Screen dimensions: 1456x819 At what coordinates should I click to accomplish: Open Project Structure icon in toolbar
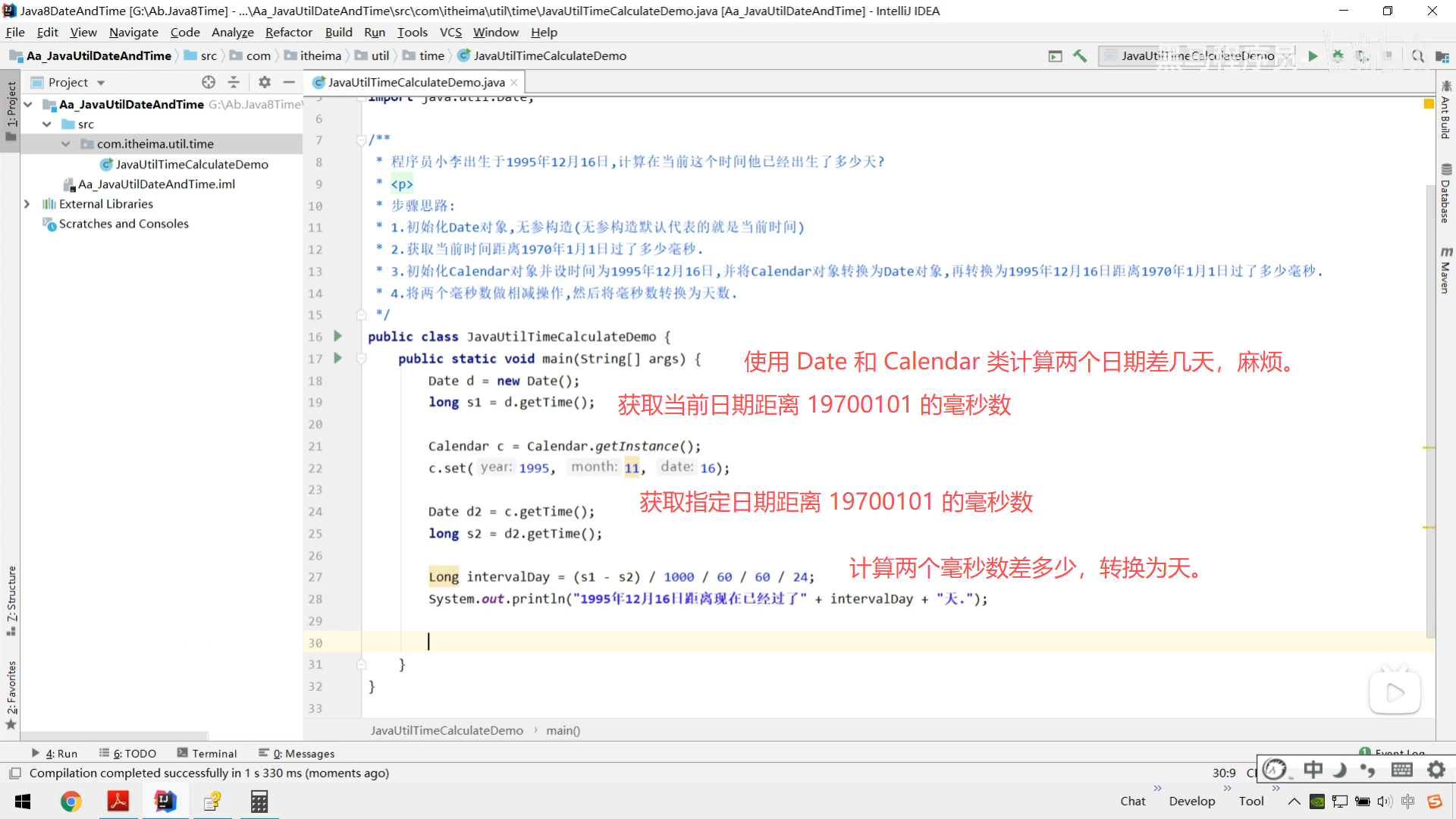pyautogui.click(x=1442, y=56)
